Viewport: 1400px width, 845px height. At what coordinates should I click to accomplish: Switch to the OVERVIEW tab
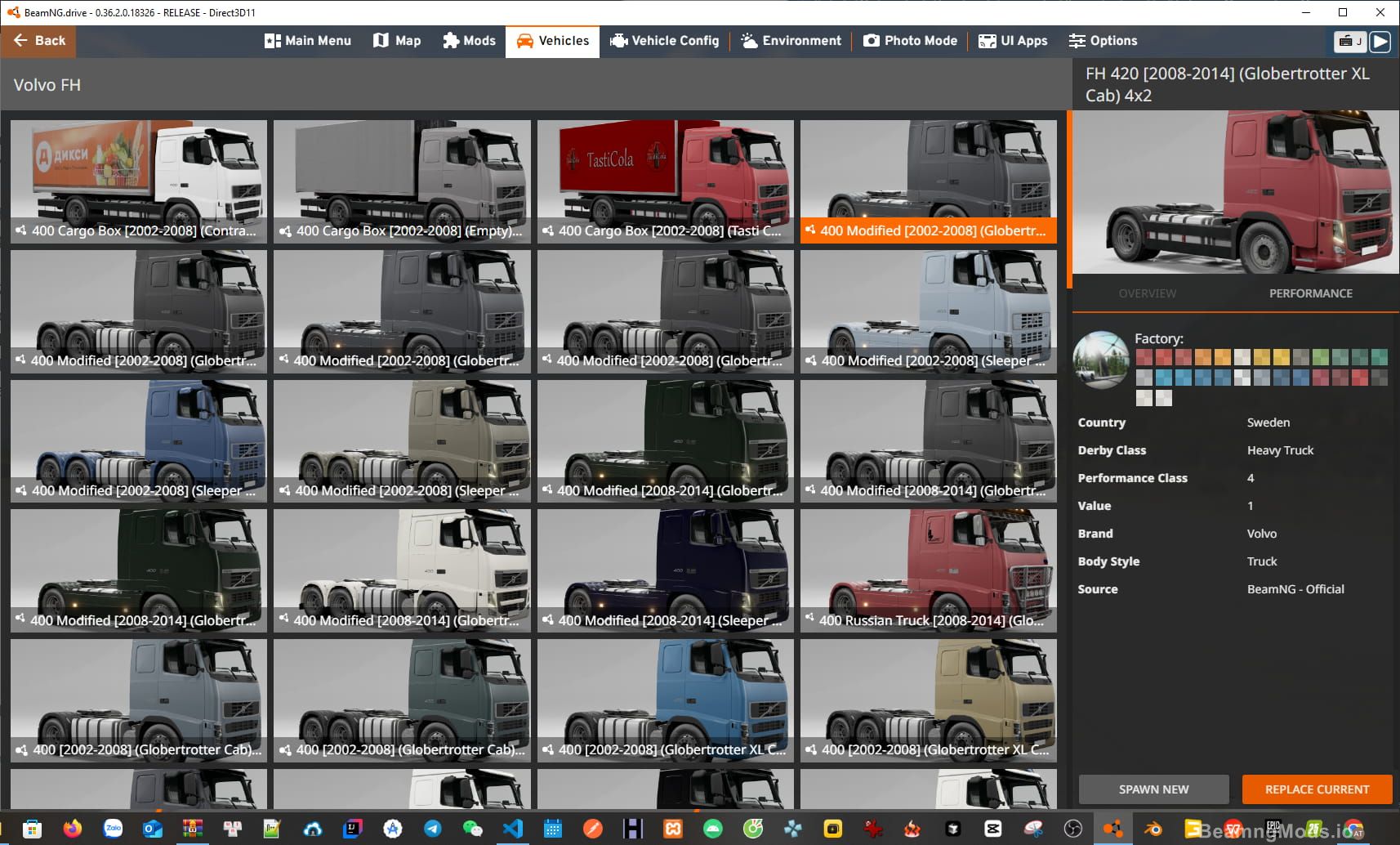point(1148,293)
